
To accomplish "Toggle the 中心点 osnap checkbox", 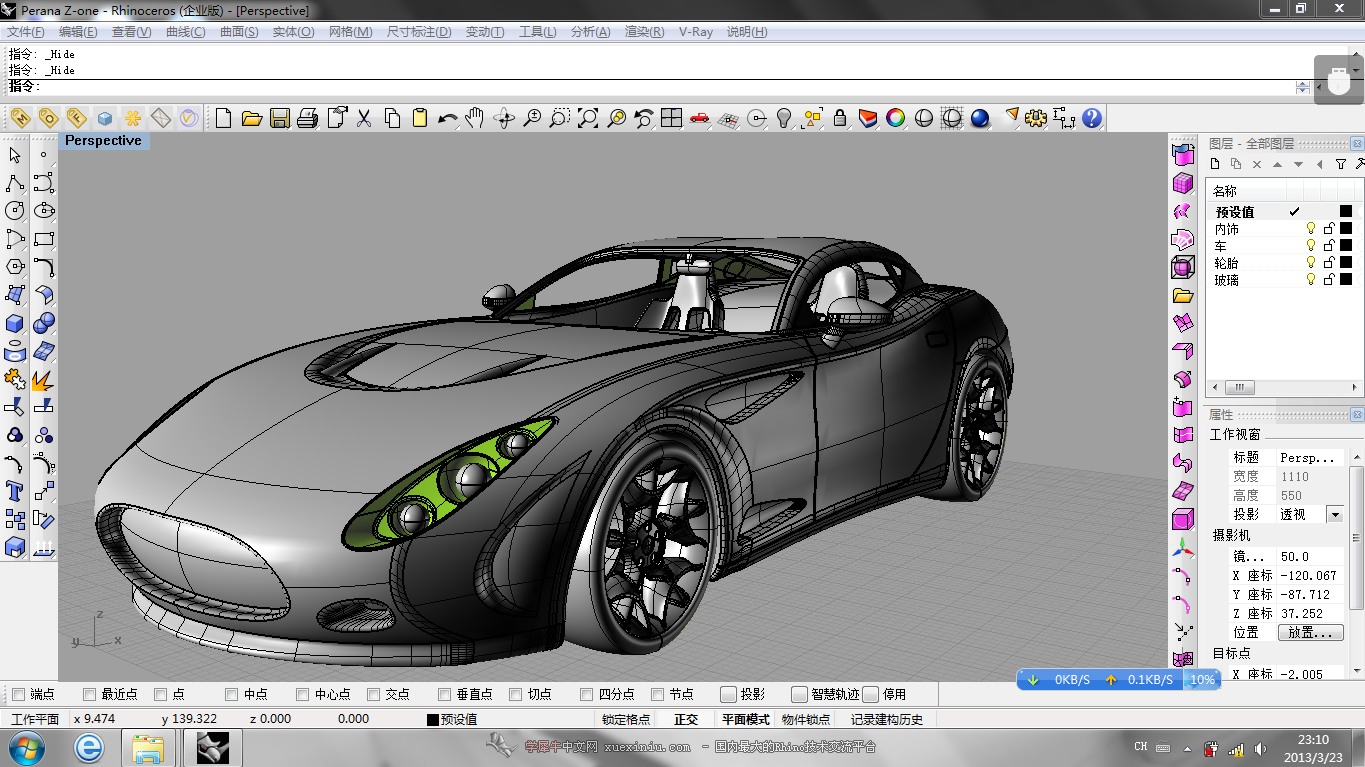I will tap(303, 694).
